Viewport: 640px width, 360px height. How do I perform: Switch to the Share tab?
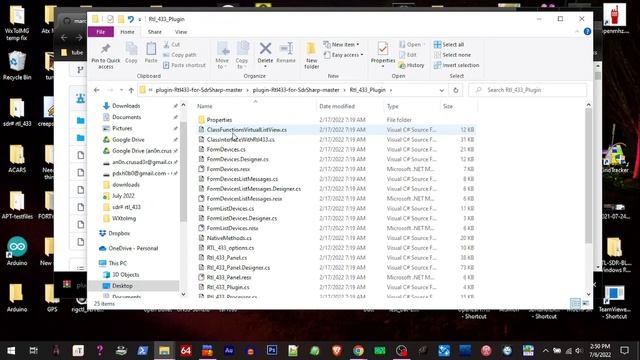click(x=155, y=31)
